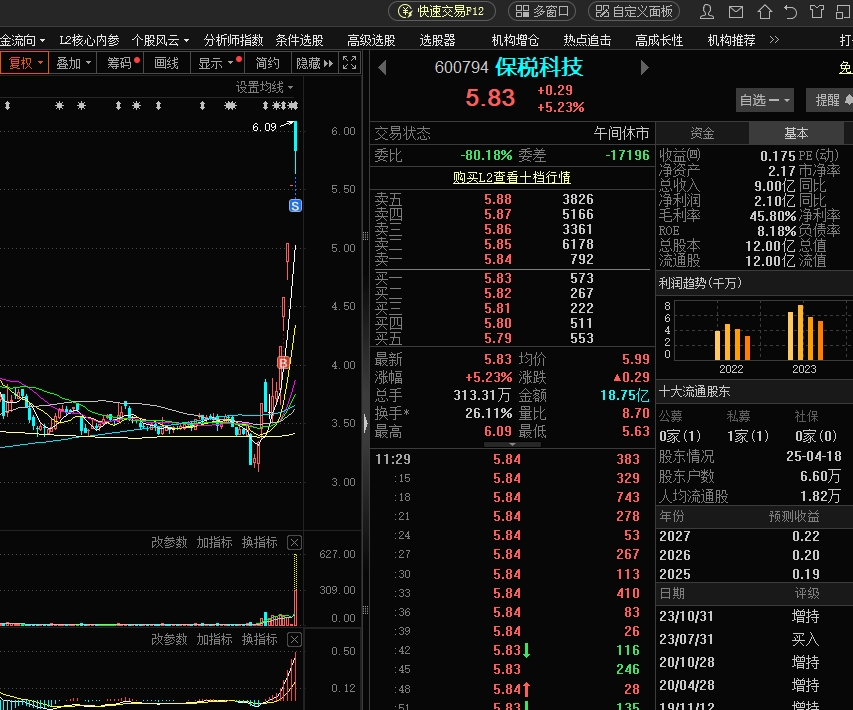Open the user account icon
Viewport: 853px width, 710px height.
coord(707,11)
